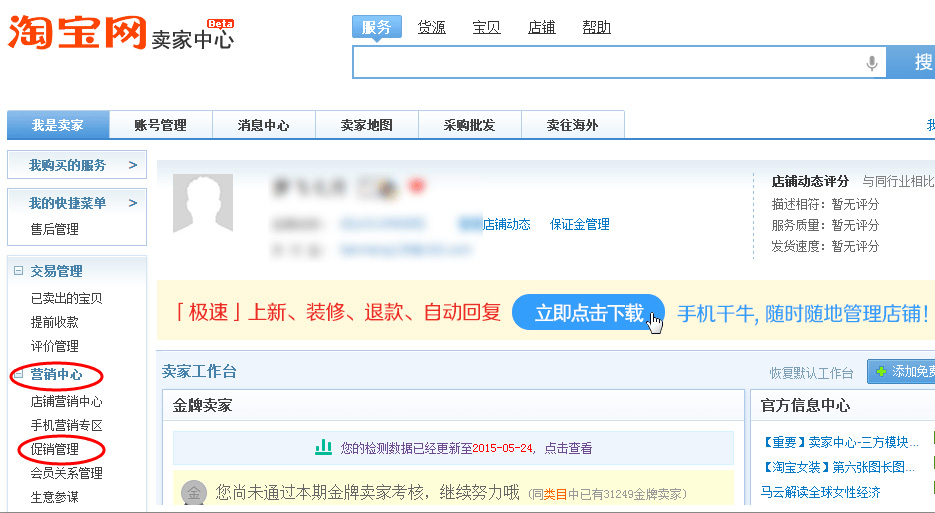Click the 添加免费 green plus button

click(901, 372)
